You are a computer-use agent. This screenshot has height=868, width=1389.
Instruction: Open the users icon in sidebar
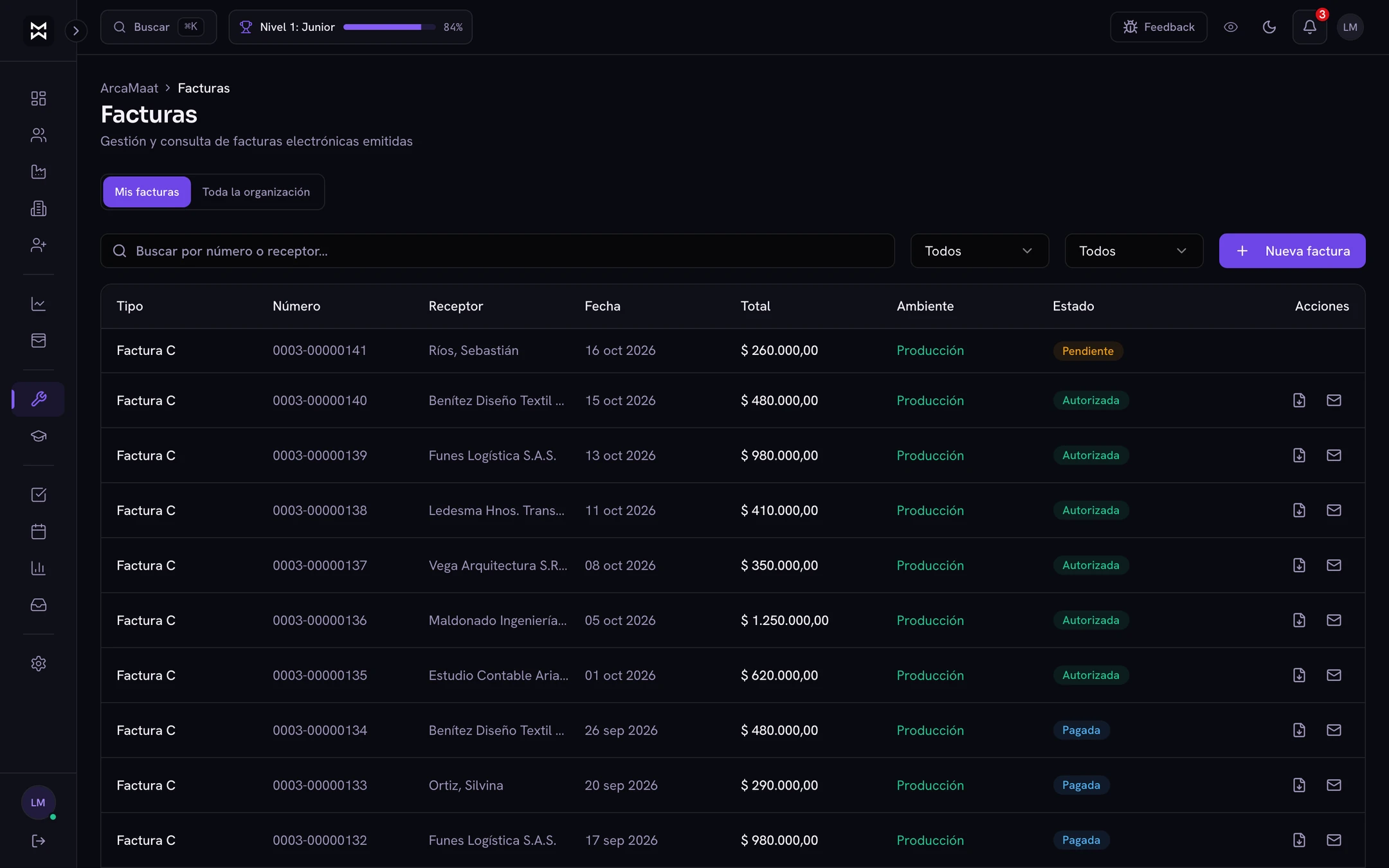pyautogui.click(x=39, y=135)
